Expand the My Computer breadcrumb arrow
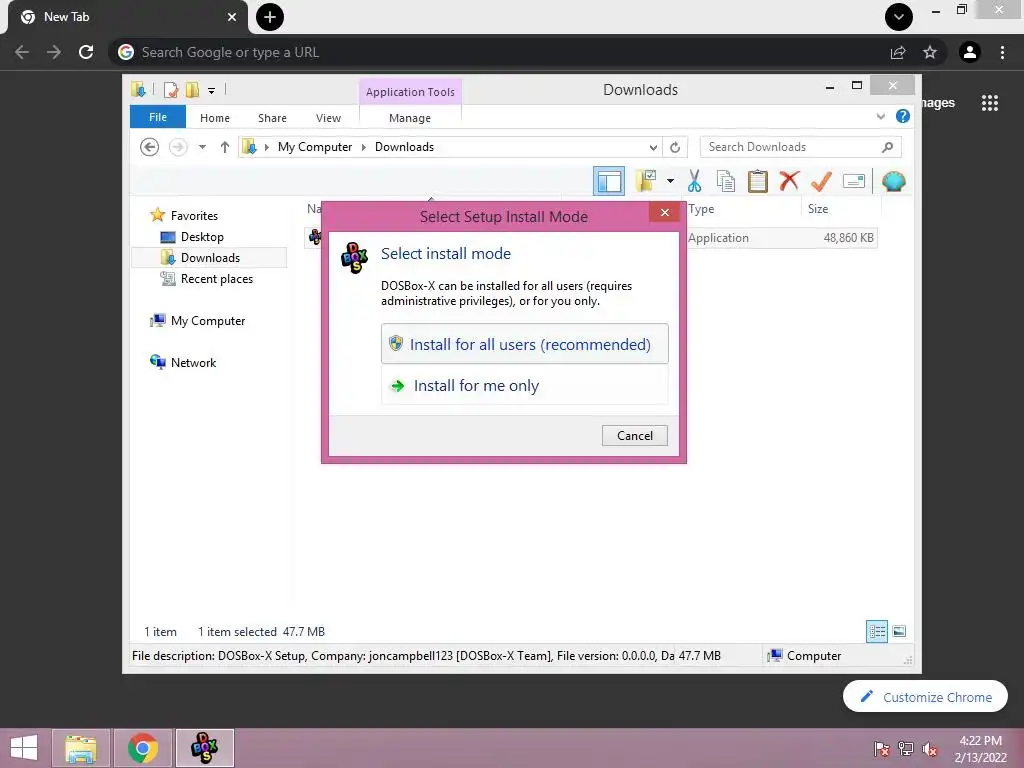 point(364,148)
